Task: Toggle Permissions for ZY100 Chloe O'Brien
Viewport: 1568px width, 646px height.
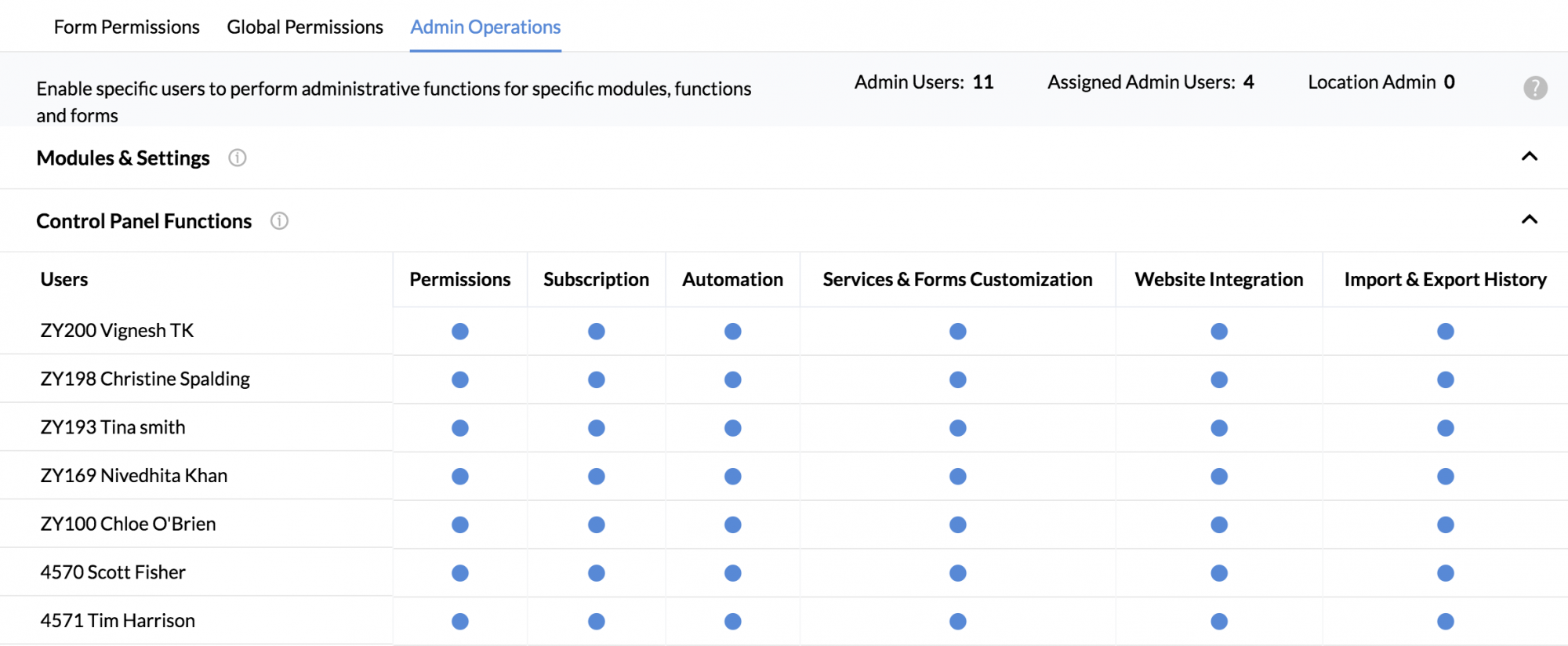Action: (x=460, y=524)
